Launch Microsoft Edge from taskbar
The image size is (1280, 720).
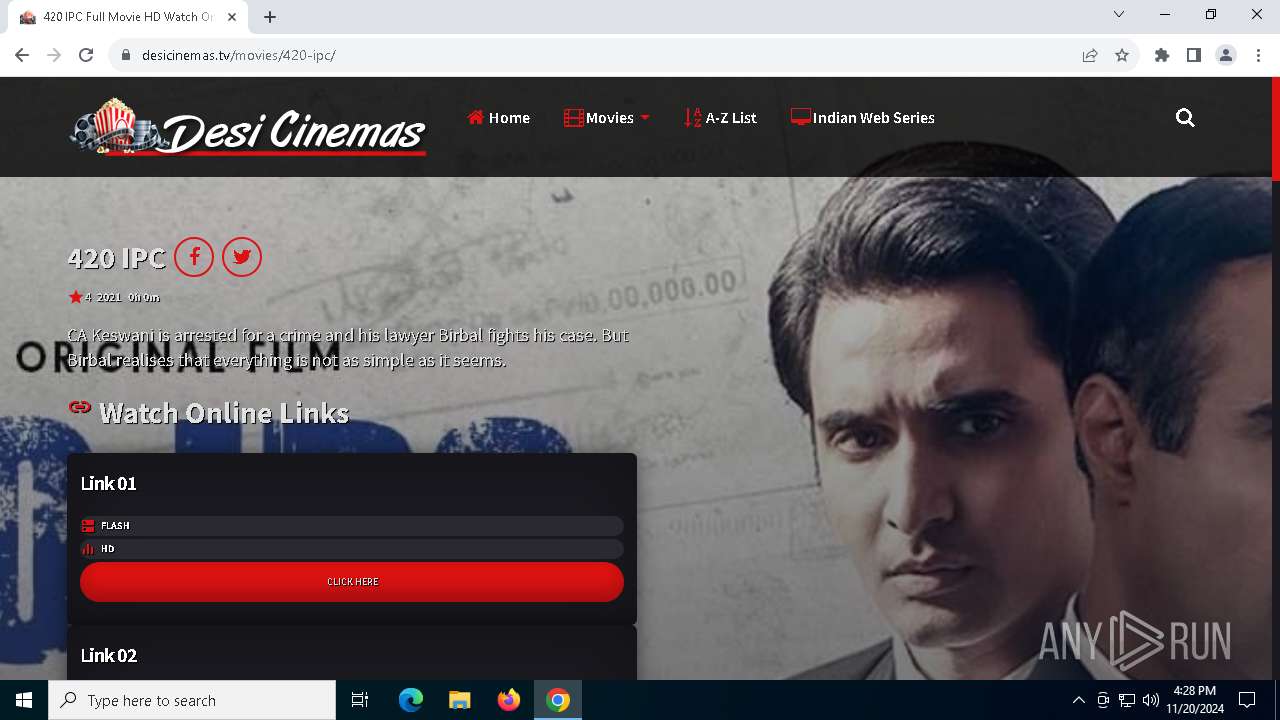[x=411, y=700]
